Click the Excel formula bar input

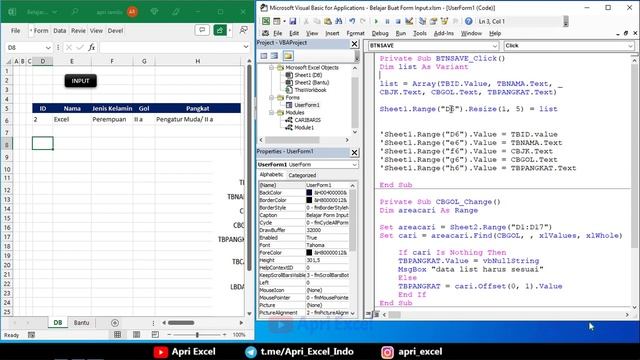tap(170, 47)
